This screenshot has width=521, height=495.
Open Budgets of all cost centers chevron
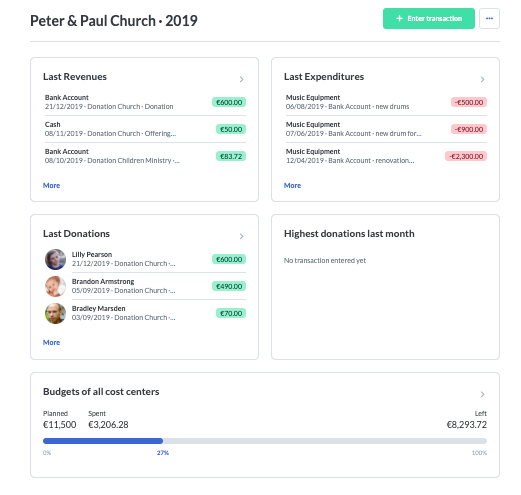(x=482, y=394)
